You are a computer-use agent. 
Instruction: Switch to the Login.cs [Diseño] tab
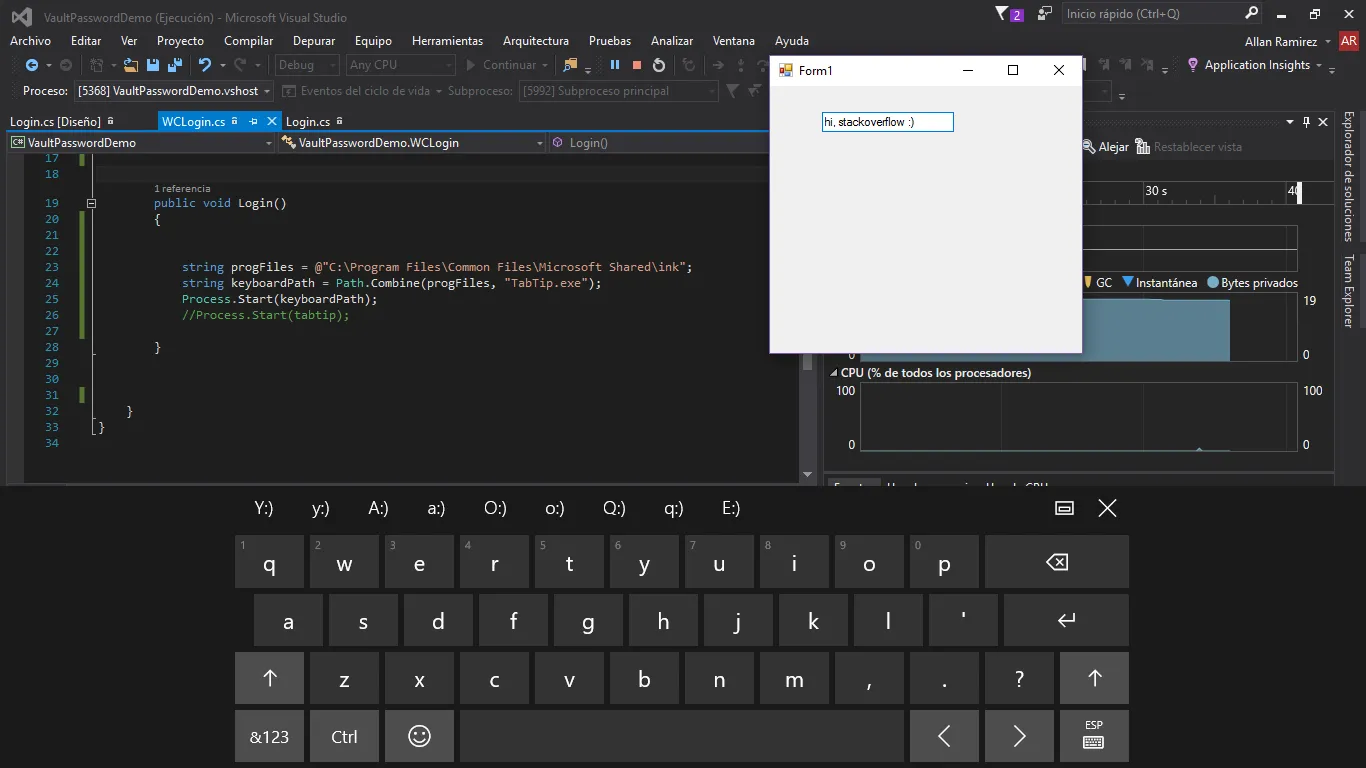[55, 121]
